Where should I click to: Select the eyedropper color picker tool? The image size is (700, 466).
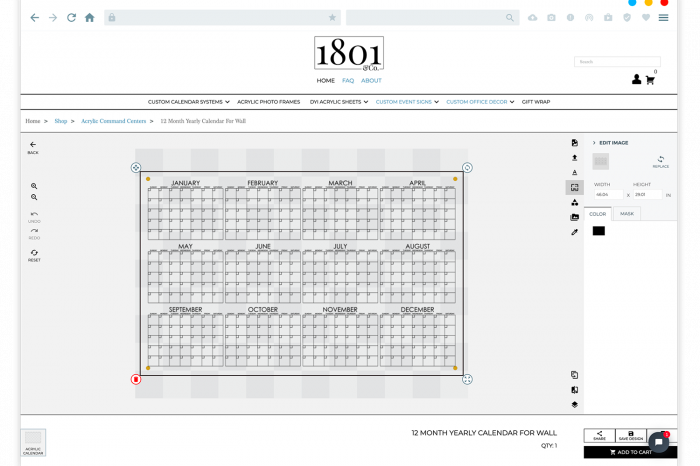(575, 232)
